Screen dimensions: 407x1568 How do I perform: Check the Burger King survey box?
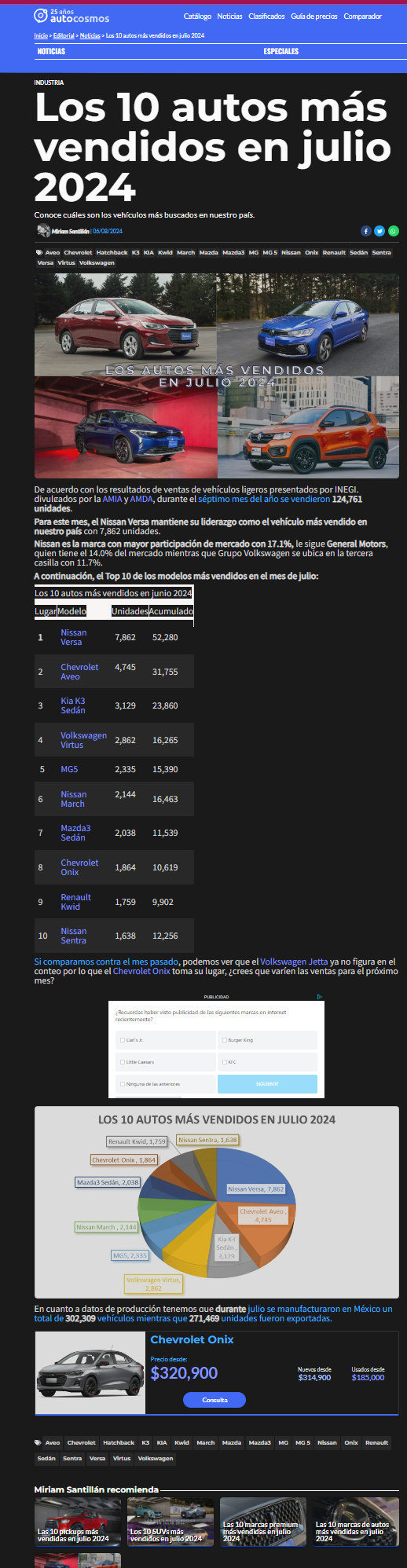pyautogui.click(x=224, y=1040)
